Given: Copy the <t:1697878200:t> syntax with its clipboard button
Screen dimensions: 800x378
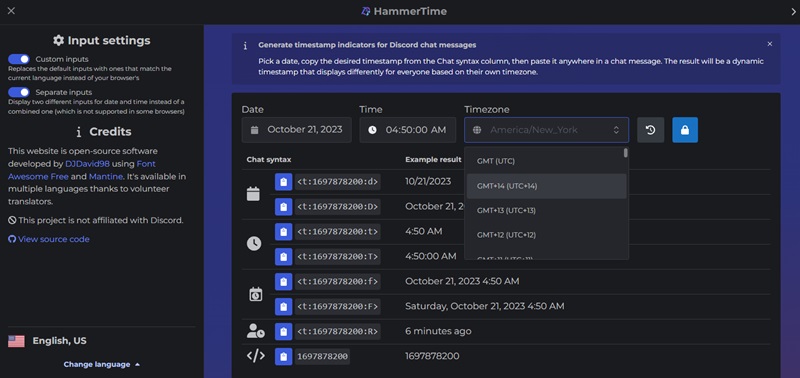Looking at the screenshot, I should (283, 232).
